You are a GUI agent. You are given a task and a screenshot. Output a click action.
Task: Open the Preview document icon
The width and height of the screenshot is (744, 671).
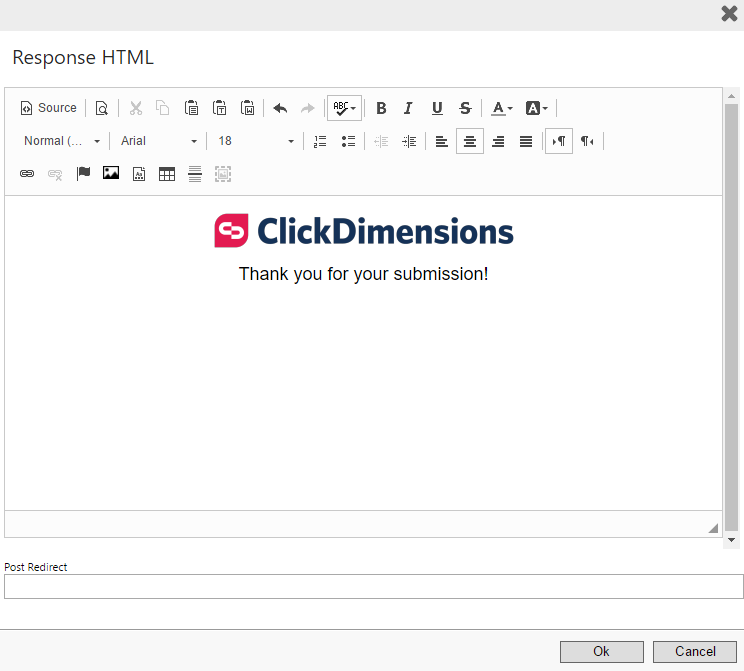tap(102, 108)
